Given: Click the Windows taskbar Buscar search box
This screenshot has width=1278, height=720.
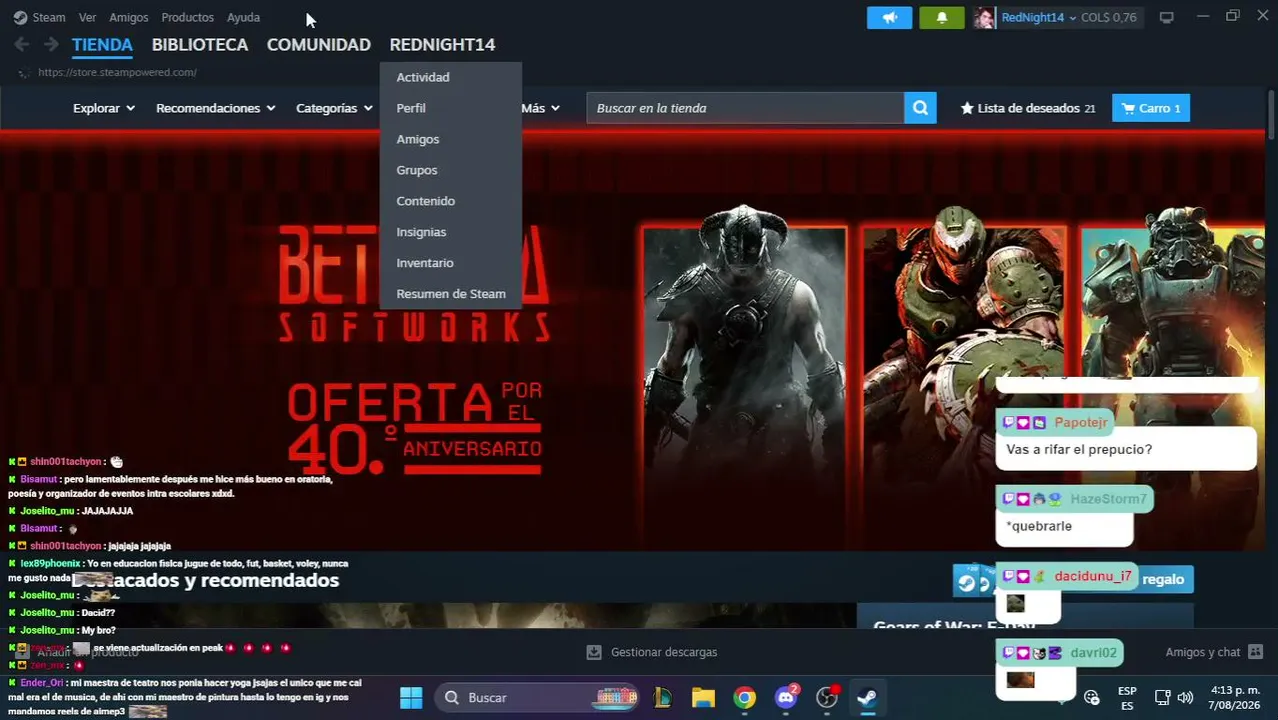Looking at the screenshot, I should tap(539, 697).
